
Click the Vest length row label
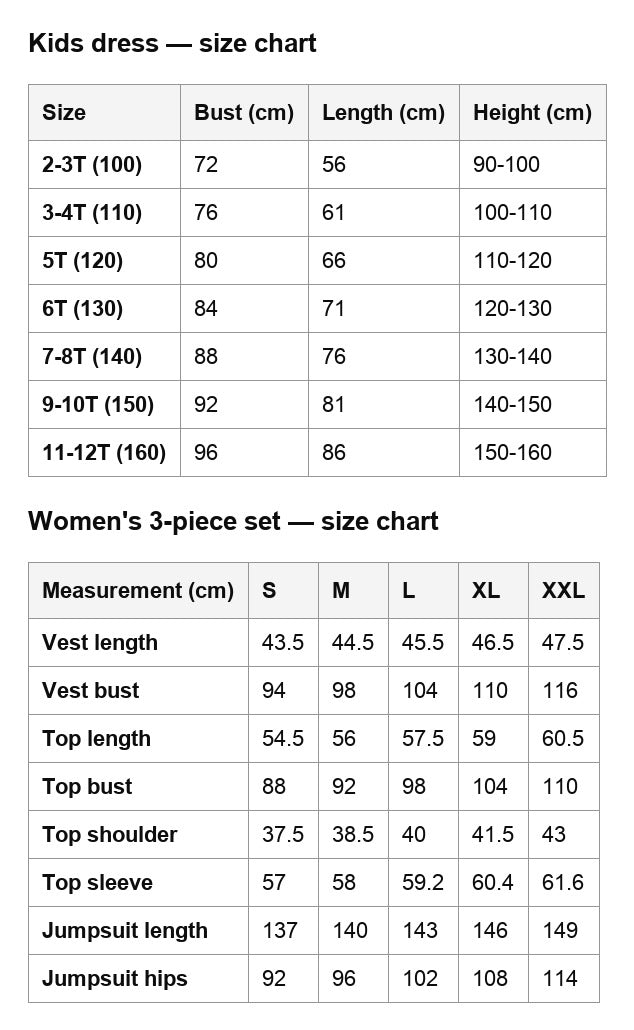tap(100, 642)
